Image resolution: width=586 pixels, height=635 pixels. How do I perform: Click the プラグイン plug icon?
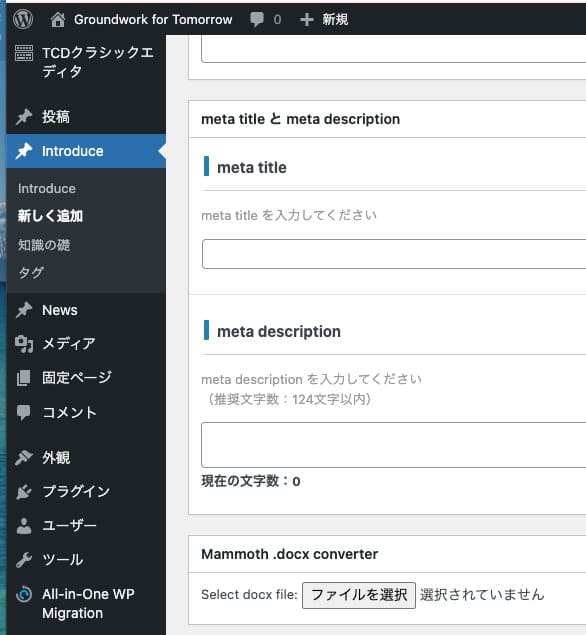(x=24, y=491)
